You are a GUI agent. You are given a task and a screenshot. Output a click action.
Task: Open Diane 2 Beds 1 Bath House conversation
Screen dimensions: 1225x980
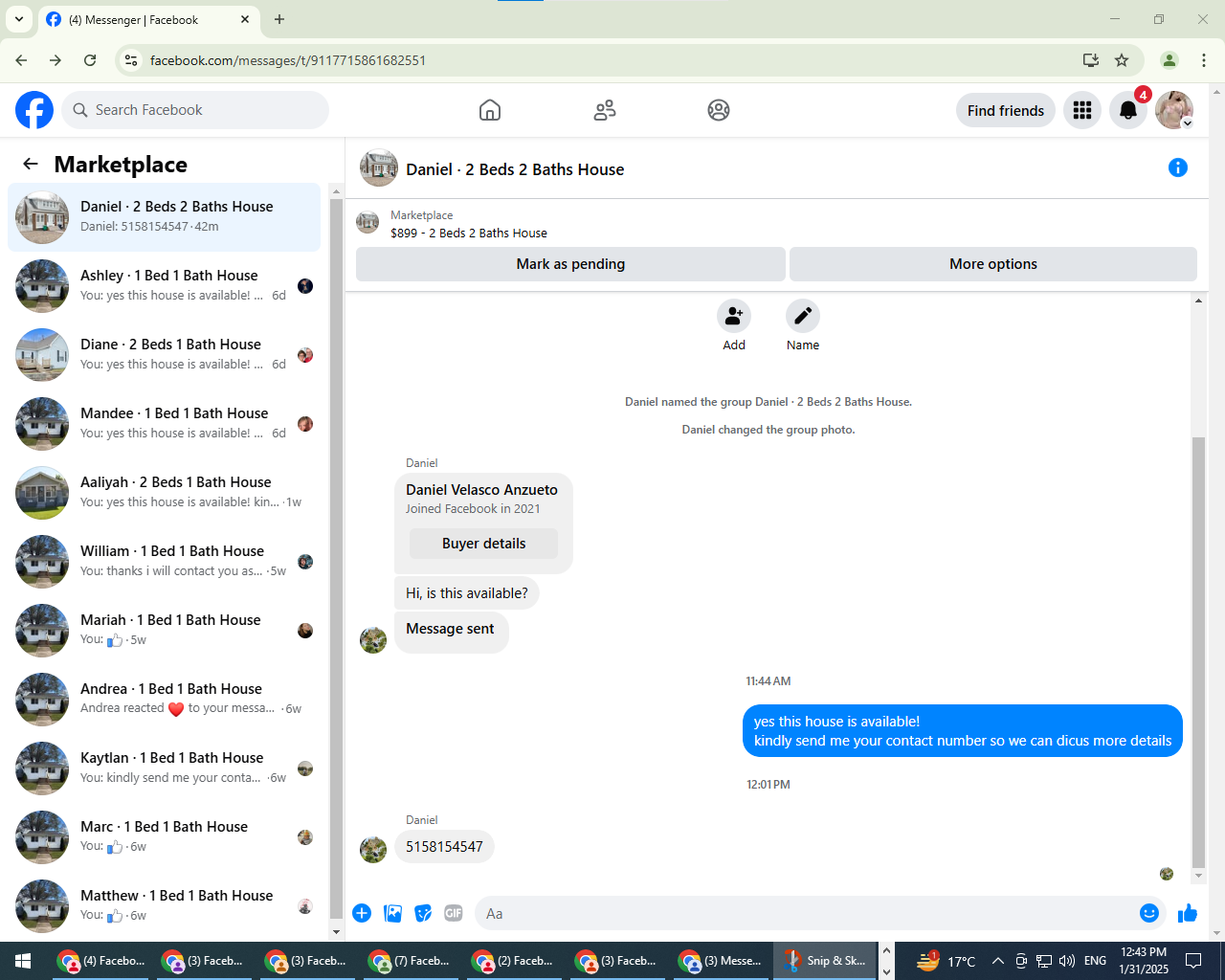point(165,355)
